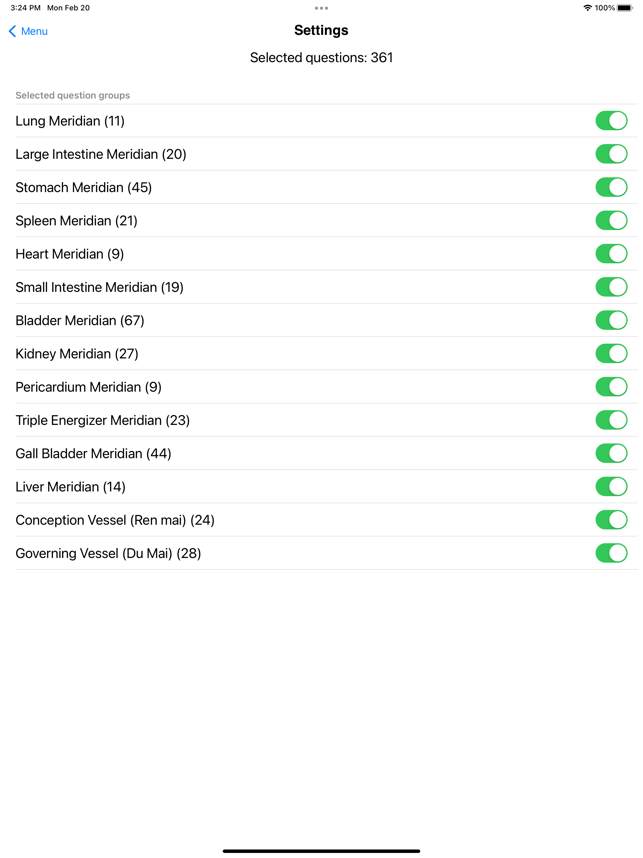Image resolution: width=643 pixels, height=858 pixels.
Task: Toggle Small Intestine Meridian switch
Action: pos(611,287)
